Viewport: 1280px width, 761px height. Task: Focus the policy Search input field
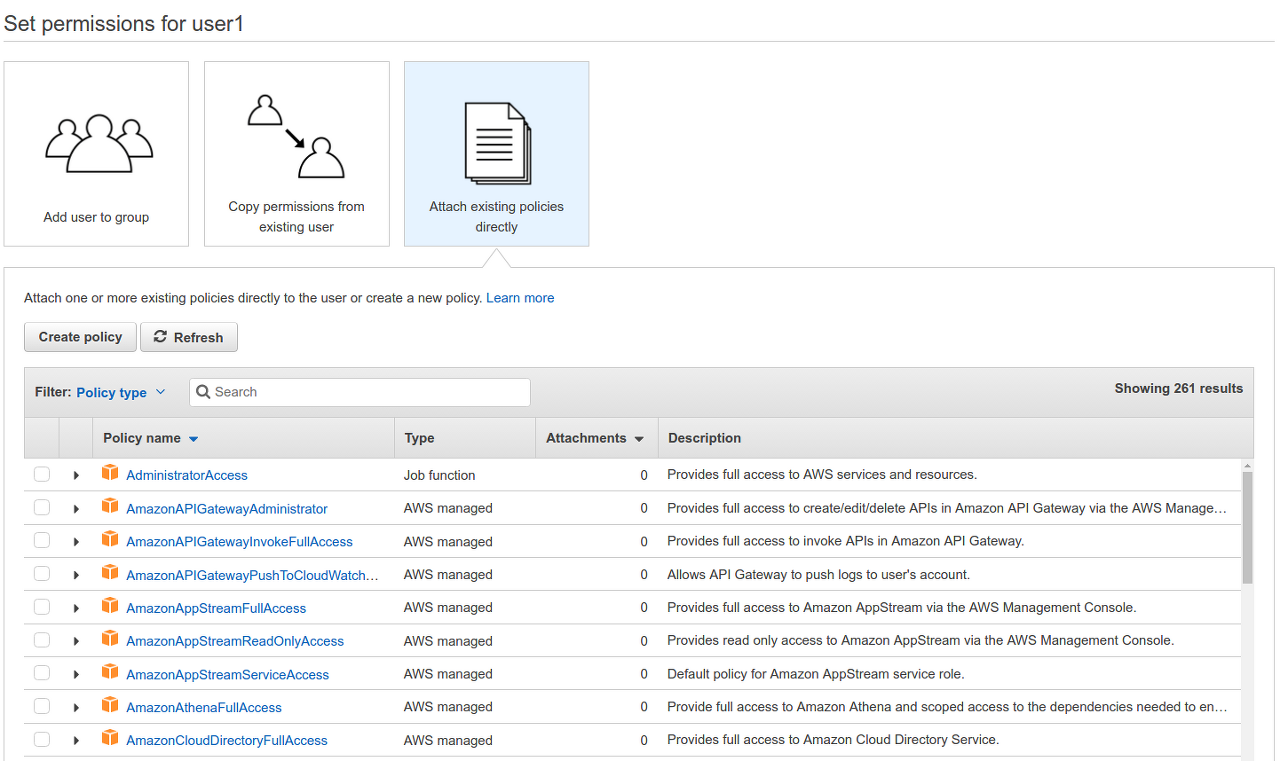pyautogui.click(x=360, y=392)
